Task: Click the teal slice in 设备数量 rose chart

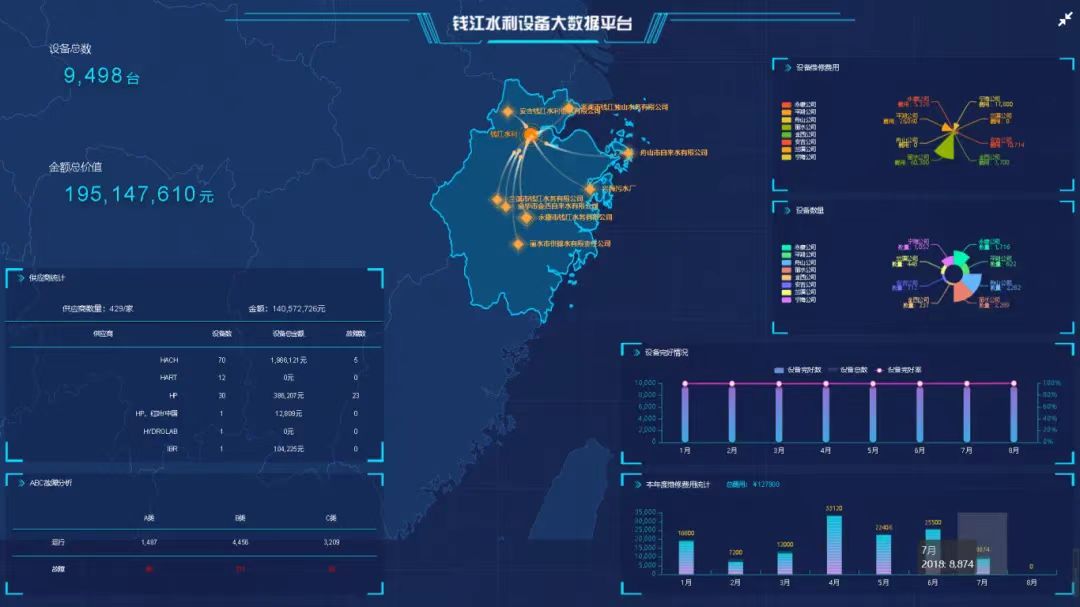Action: coord(959,258)
